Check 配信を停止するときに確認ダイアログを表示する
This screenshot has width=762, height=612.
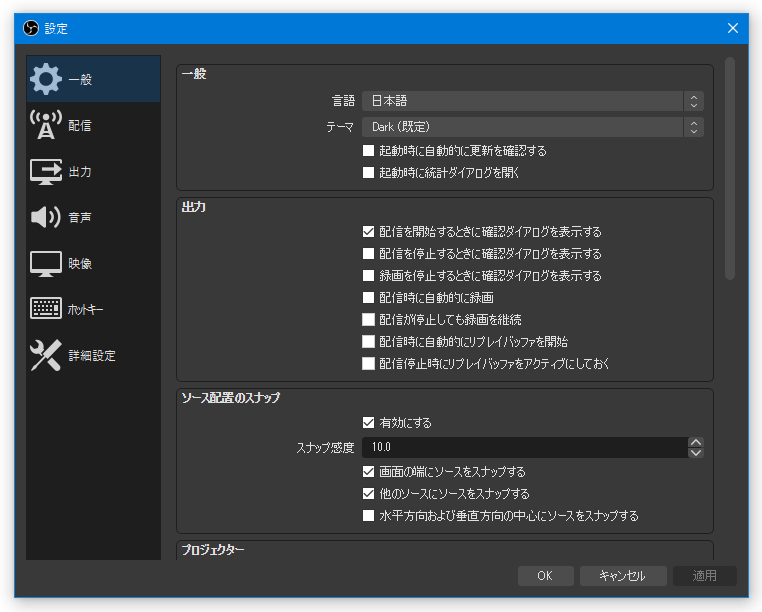pos(368,253)
